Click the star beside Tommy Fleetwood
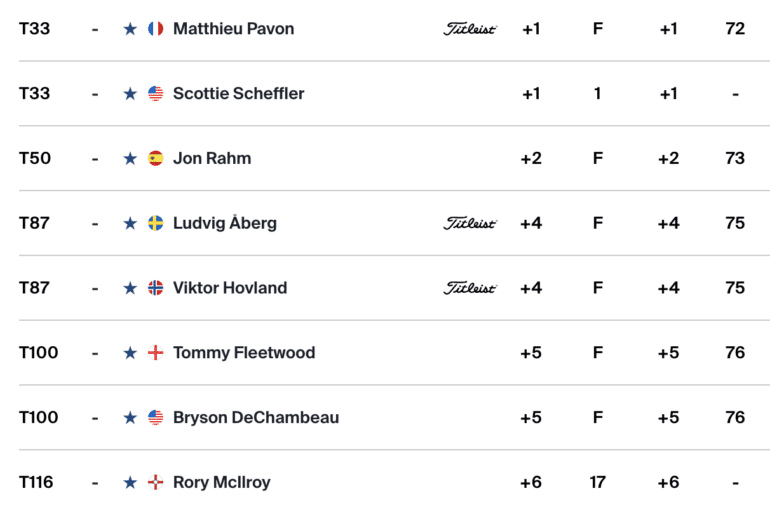Screen dimensions: 770x512 [x=130, y=353]
